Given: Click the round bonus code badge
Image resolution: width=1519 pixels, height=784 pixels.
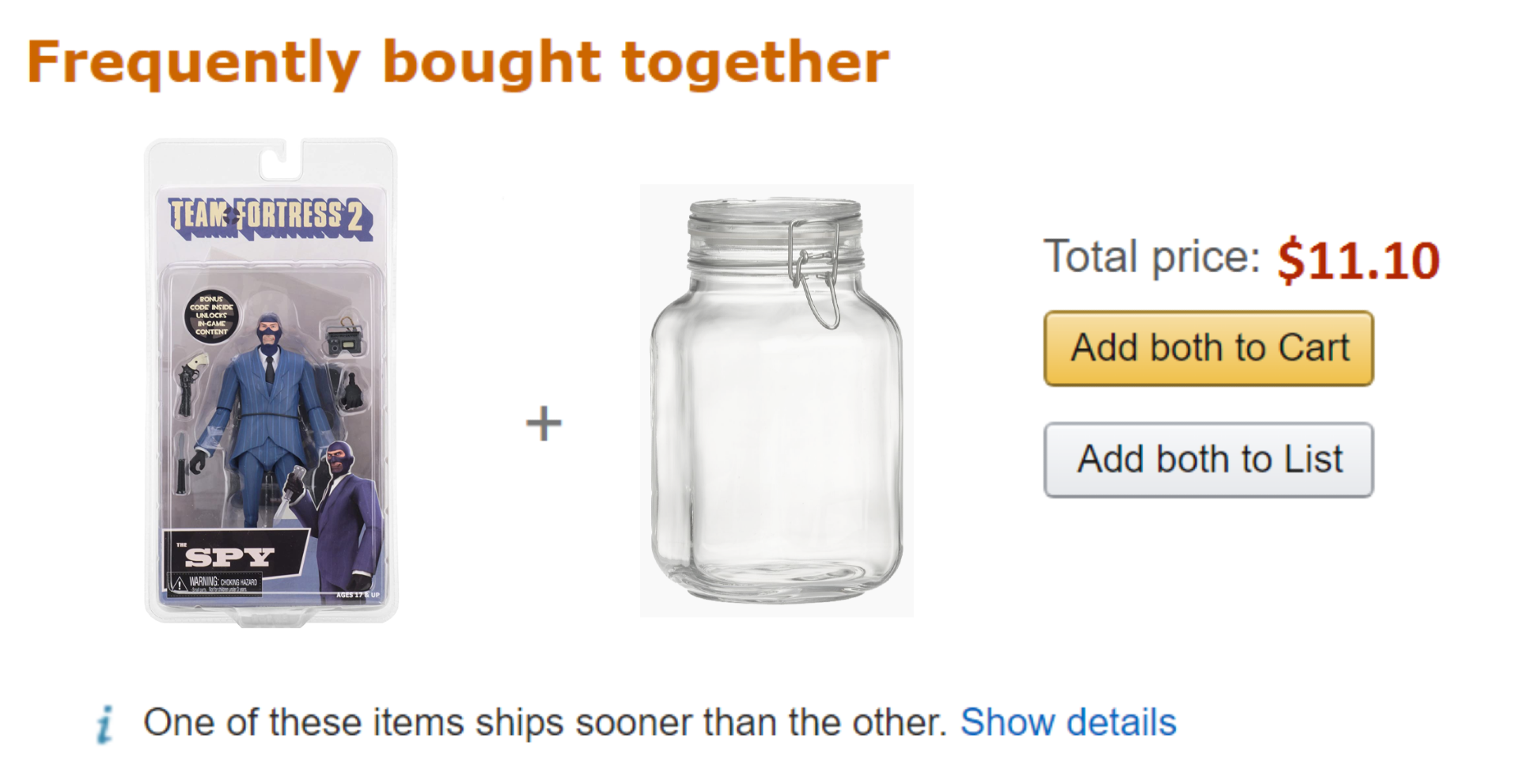Looking at the screenshot, I should (x=211, y=316).
